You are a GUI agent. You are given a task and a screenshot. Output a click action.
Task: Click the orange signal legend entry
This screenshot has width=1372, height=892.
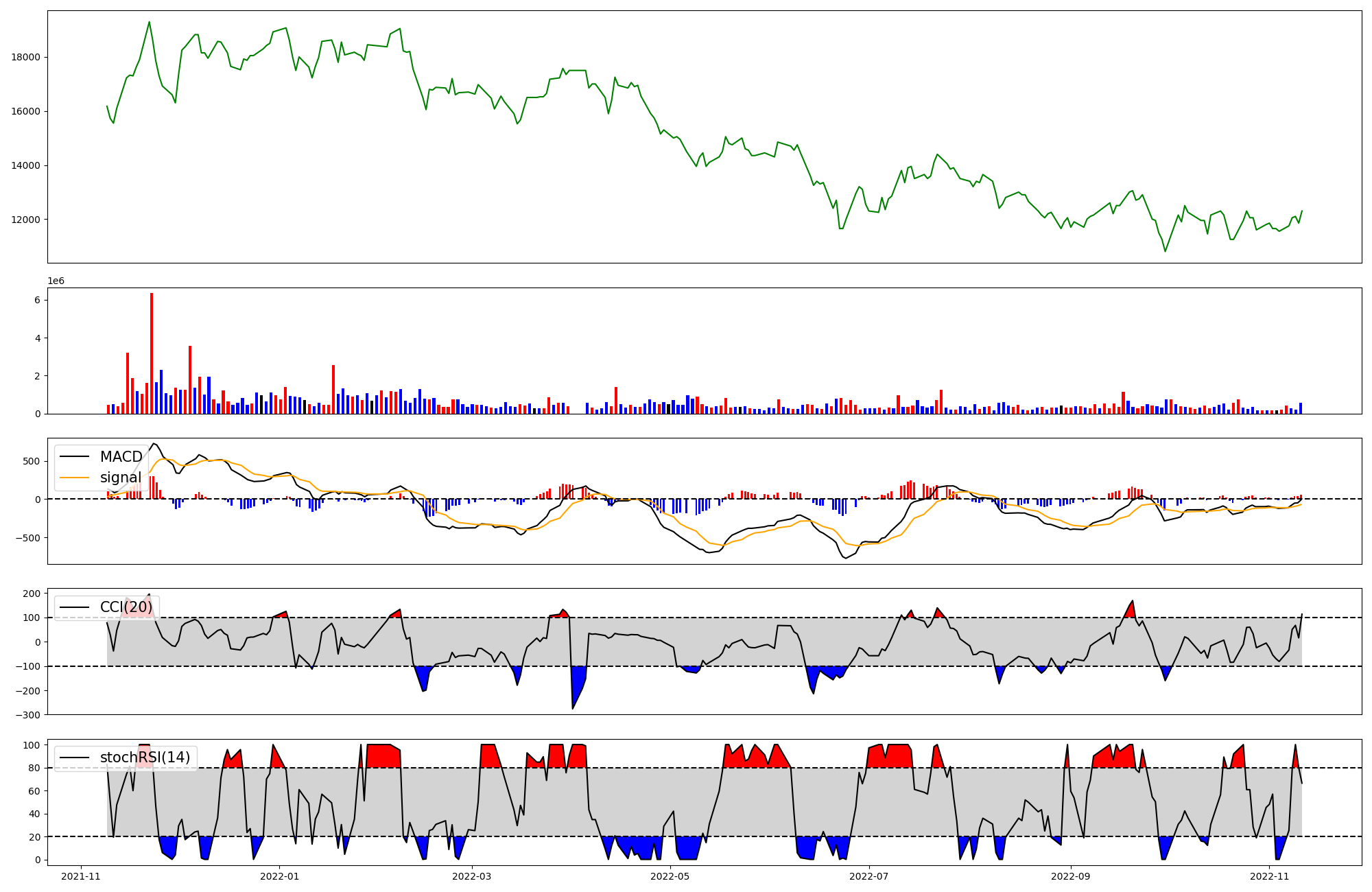pyautogui.click(x=101, y=478)
